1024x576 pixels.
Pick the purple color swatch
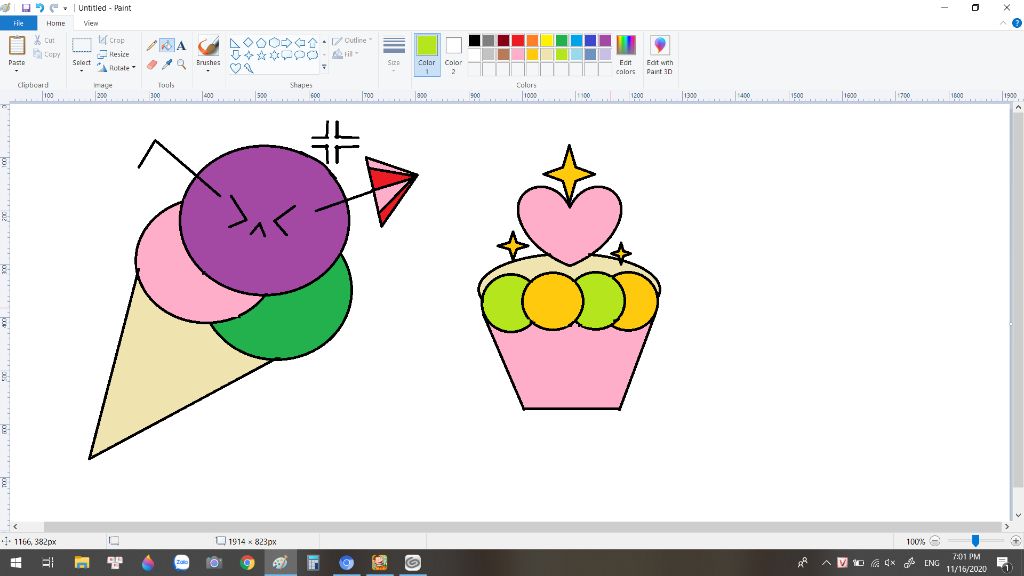click(x=605, y=40)
